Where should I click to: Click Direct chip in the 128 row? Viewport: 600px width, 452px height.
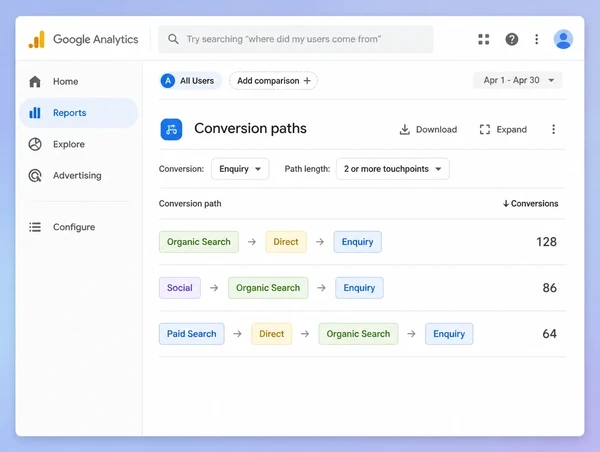pyautogui.click(x=286, y=242)
